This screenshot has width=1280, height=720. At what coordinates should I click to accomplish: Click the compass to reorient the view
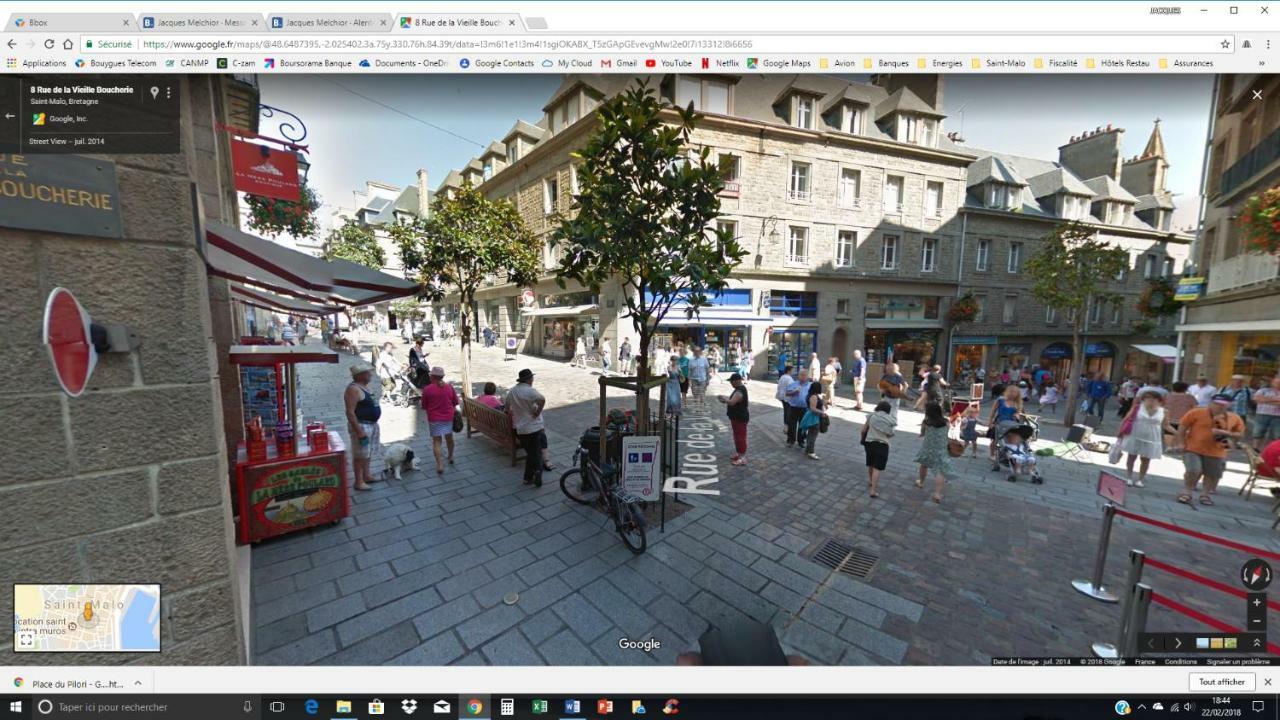[1256, 574]
